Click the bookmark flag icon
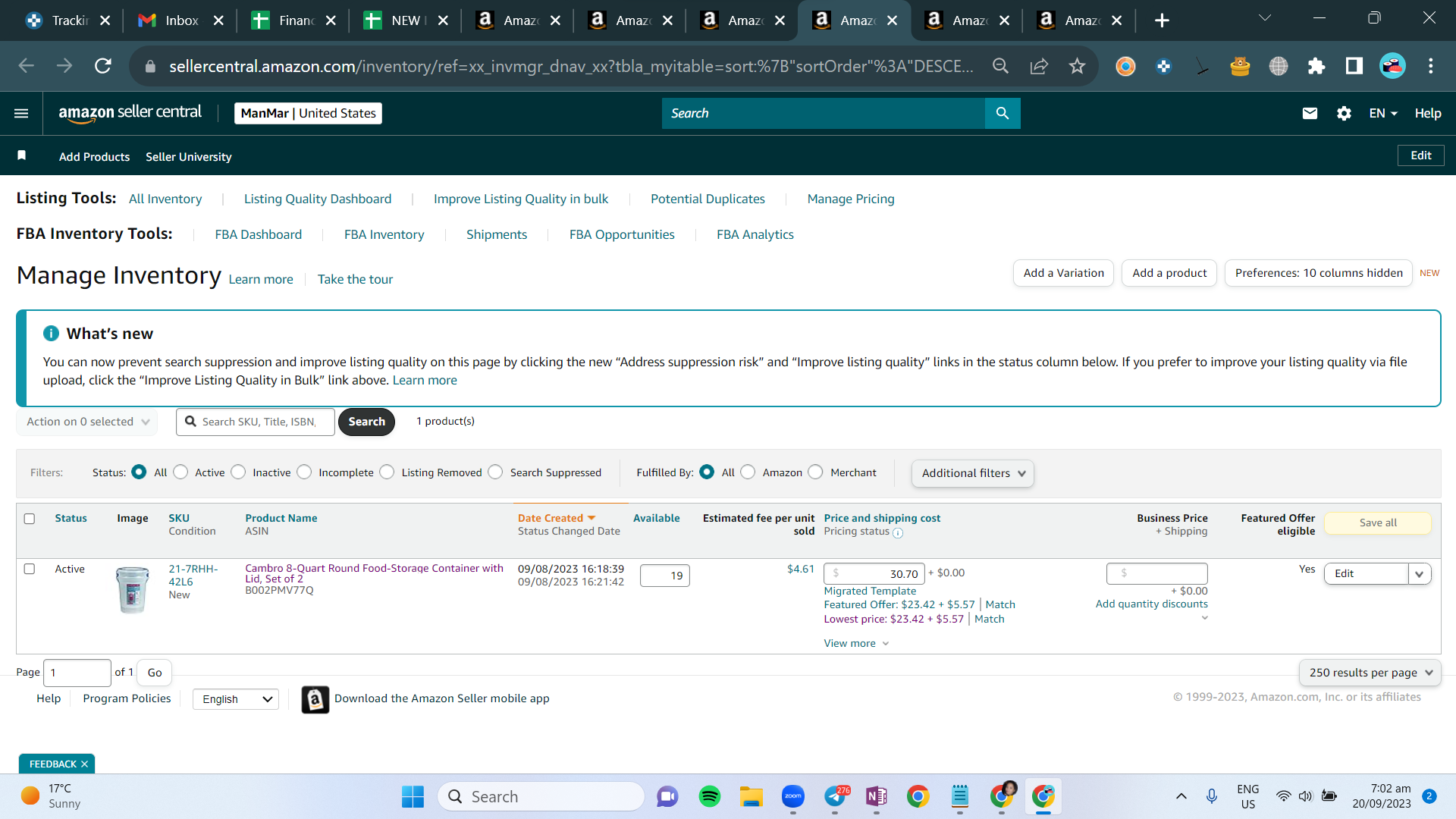 pyautogui.click(x=22, y=155)
